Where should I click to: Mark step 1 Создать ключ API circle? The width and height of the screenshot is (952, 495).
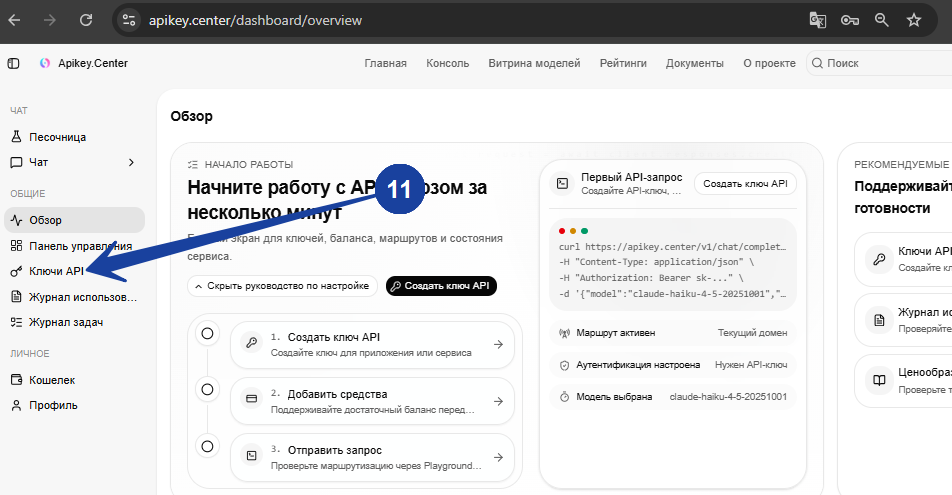pos(207,333)
